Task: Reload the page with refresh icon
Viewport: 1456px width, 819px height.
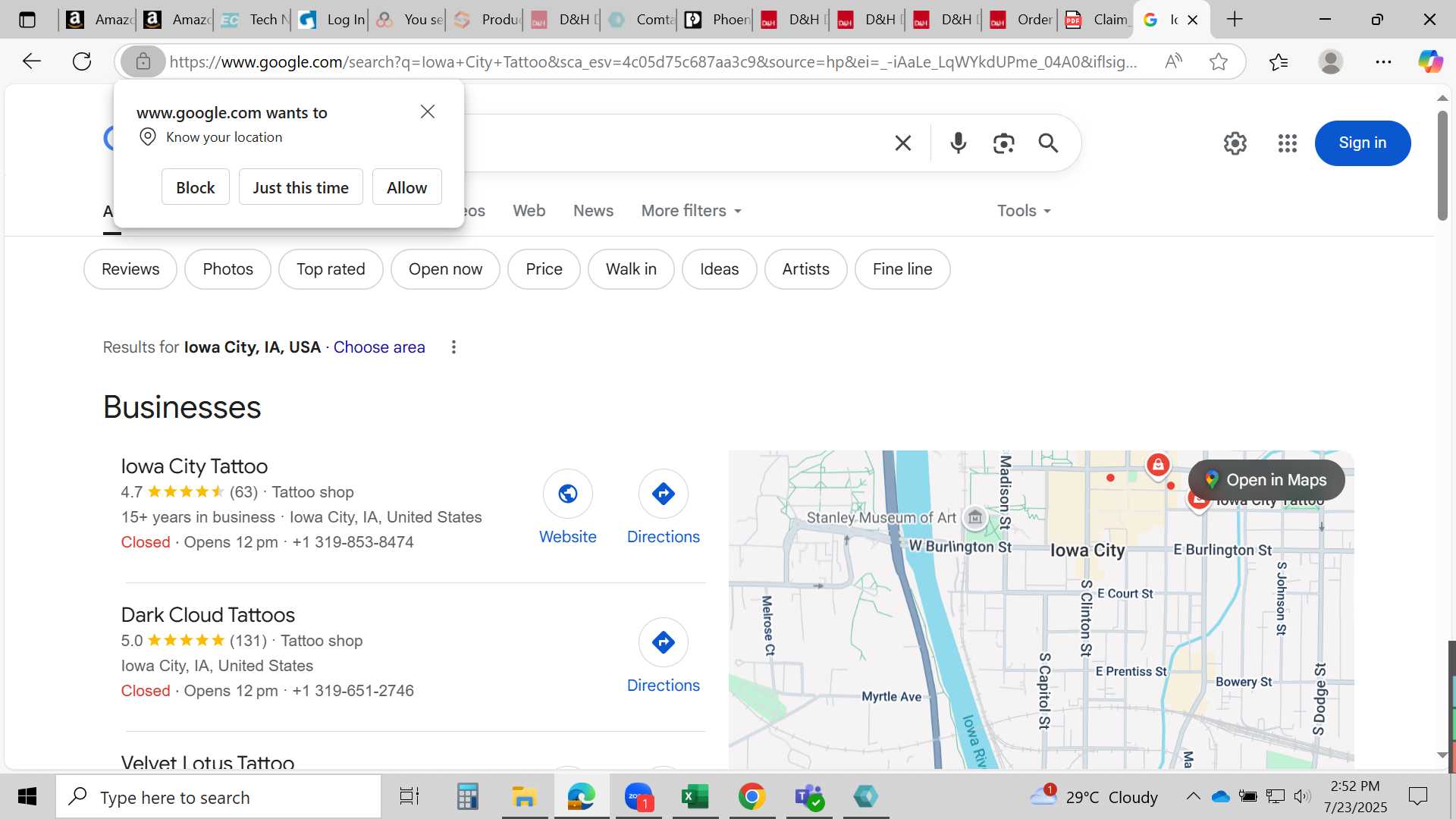Action: click(x=82, y=61)
